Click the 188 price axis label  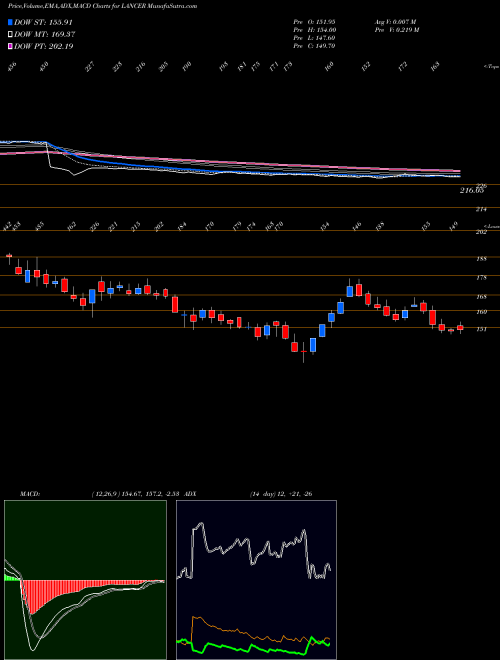point(481,259)
